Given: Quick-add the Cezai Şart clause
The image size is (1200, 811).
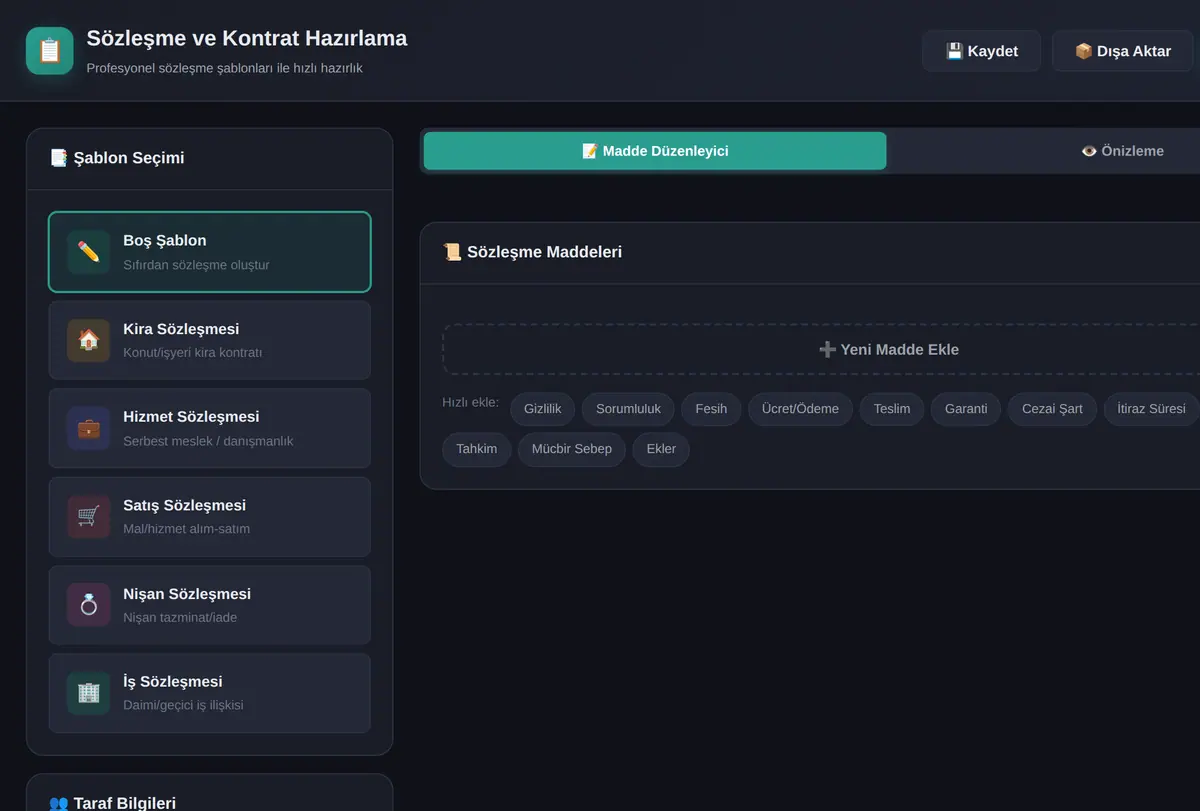Looking at the screenshot, I should (1052, 409).
